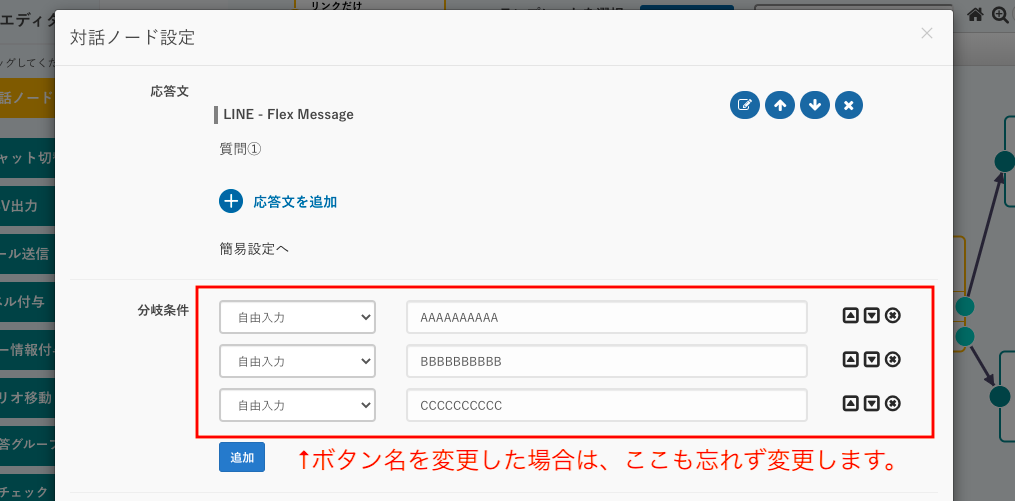Open the 自由入力 dropdown for the AAAAAAAAAA row
Screen dimensions: 1015x501
point(297,318)
